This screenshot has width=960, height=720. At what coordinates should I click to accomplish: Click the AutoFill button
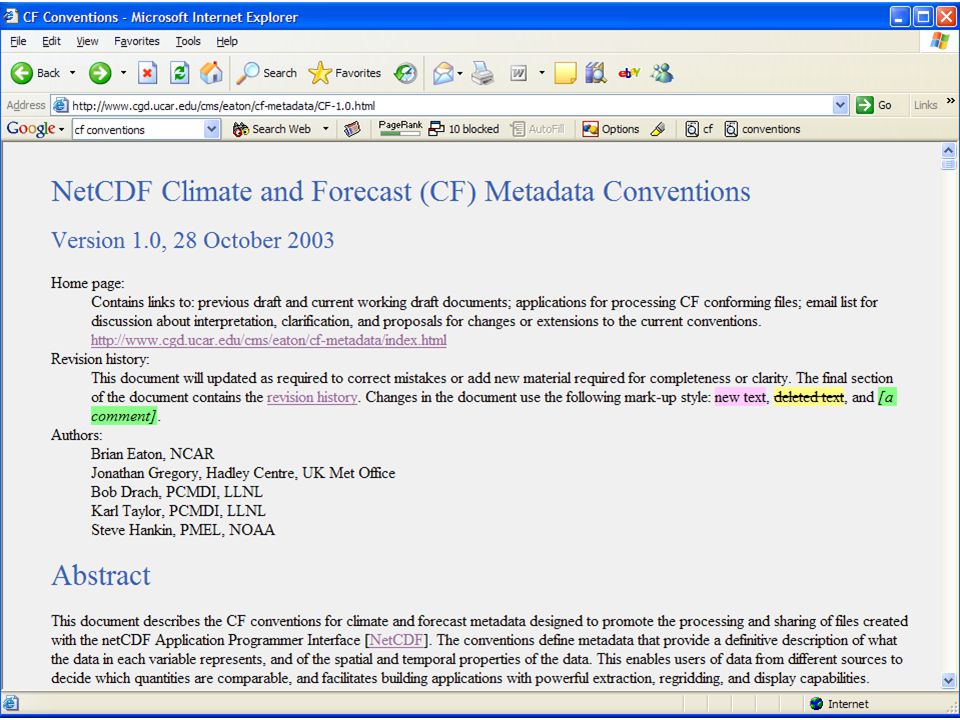[537, 129]
